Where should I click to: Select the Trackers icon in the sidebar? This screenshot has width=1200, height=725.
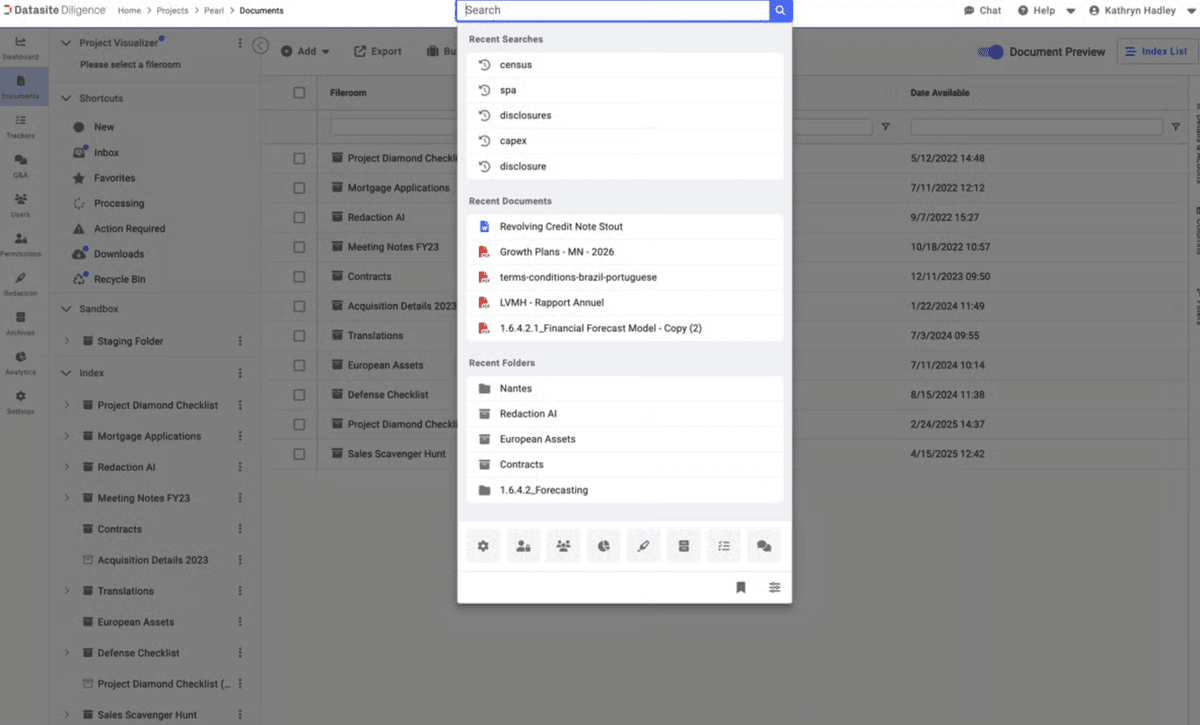[x=21, y=122]
